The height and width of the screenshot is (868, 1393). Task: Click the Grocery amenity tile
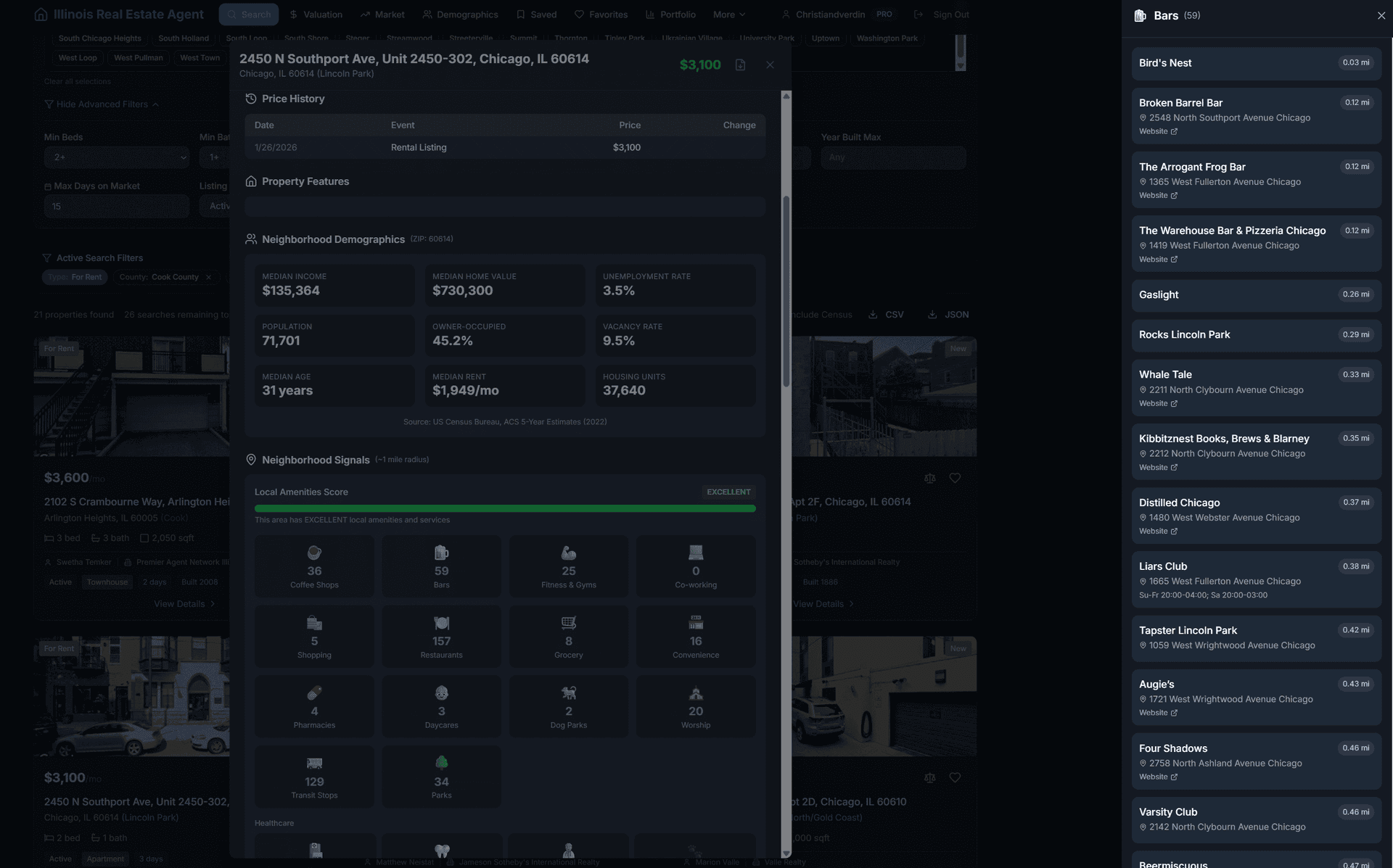click(x=568, y=637)
